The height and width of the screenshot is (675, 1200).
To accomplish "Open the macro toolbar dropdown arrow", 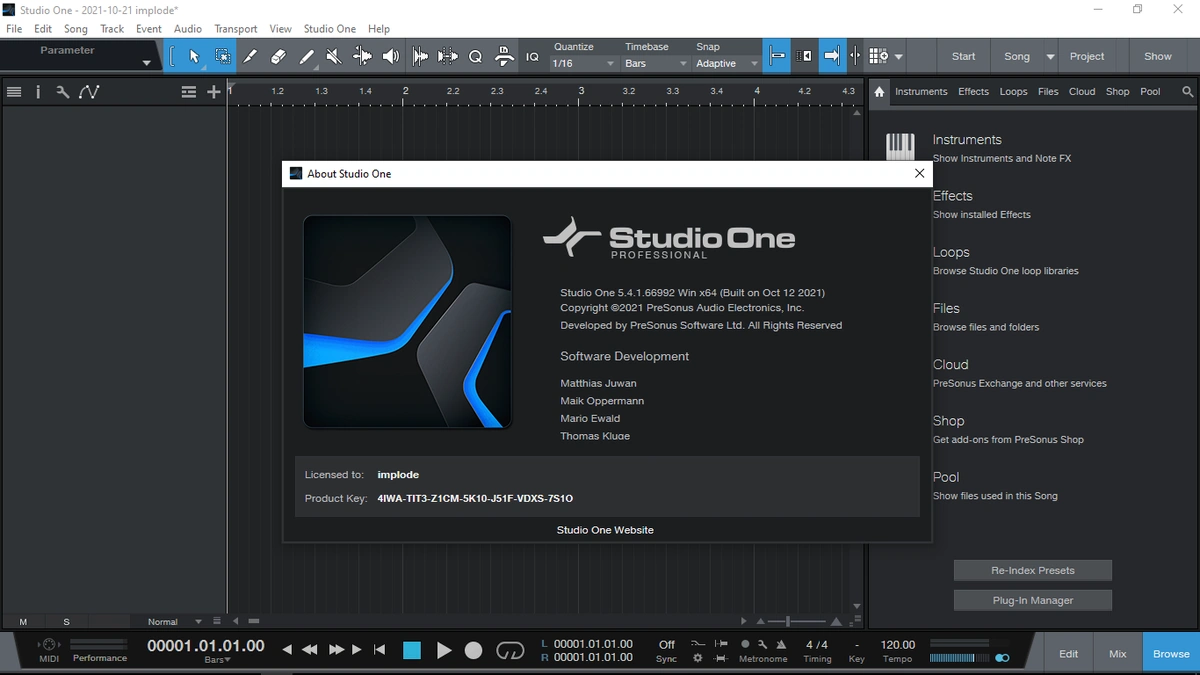I will (899, 57).
